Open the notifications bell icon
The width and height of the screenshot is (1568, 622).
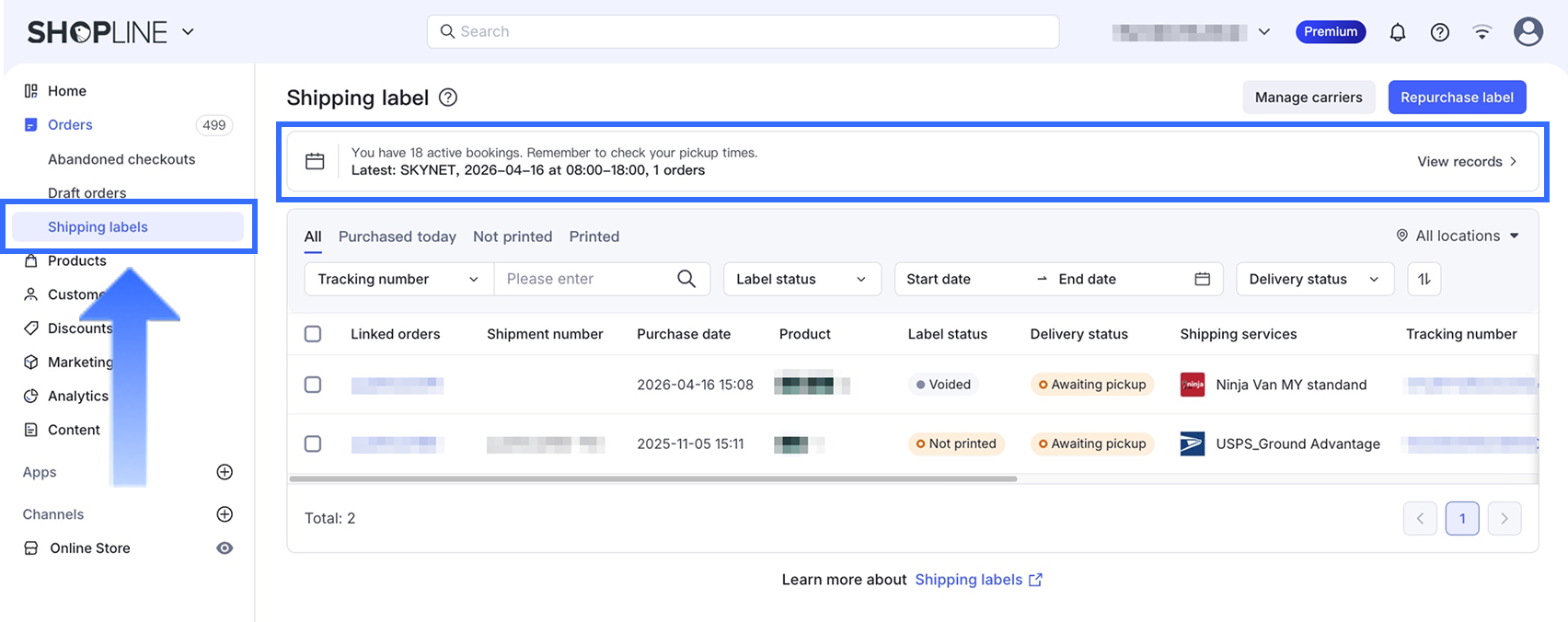1397,32
